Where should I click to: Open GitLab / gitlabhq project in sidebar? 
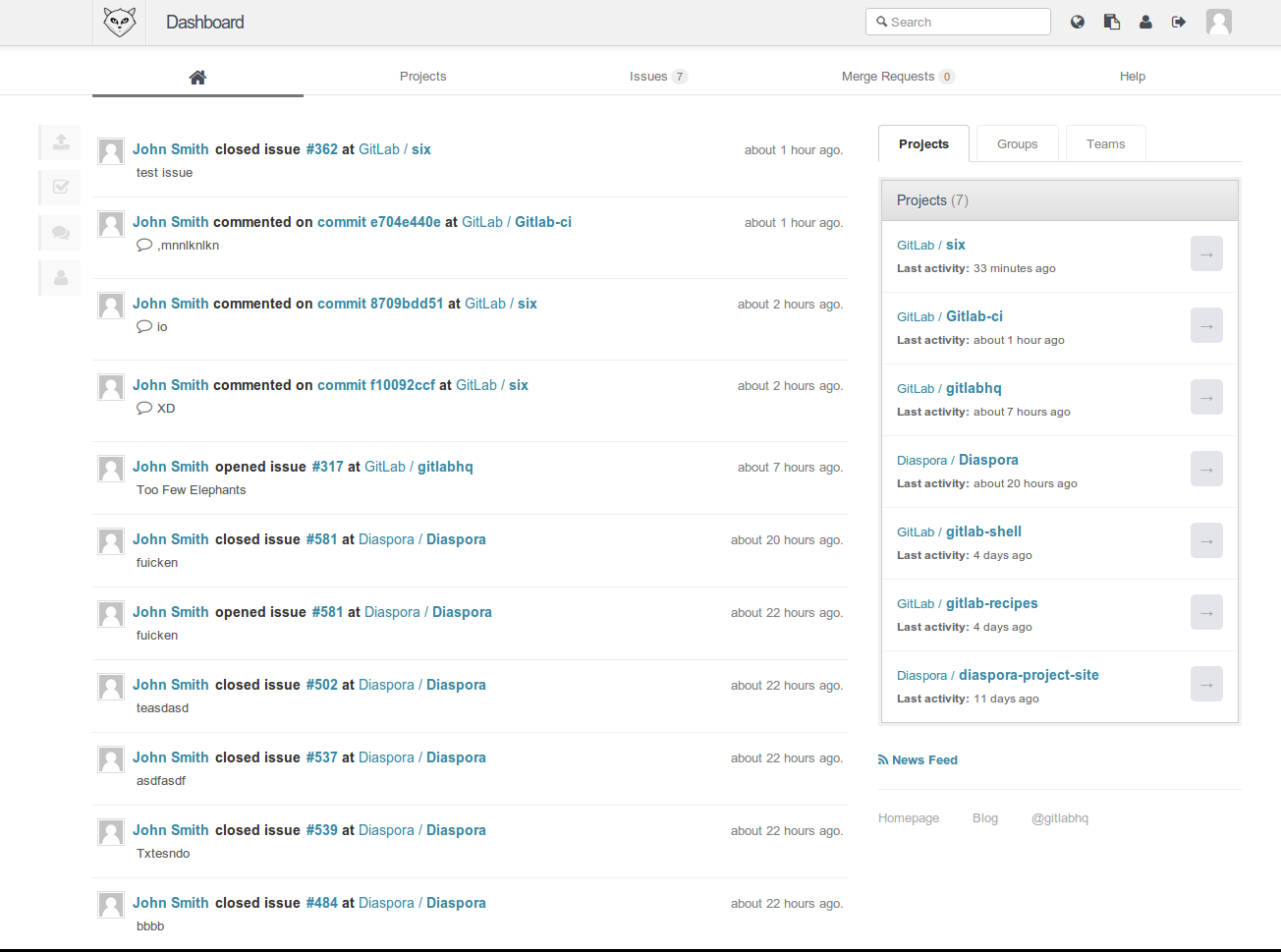pos(949,388)
